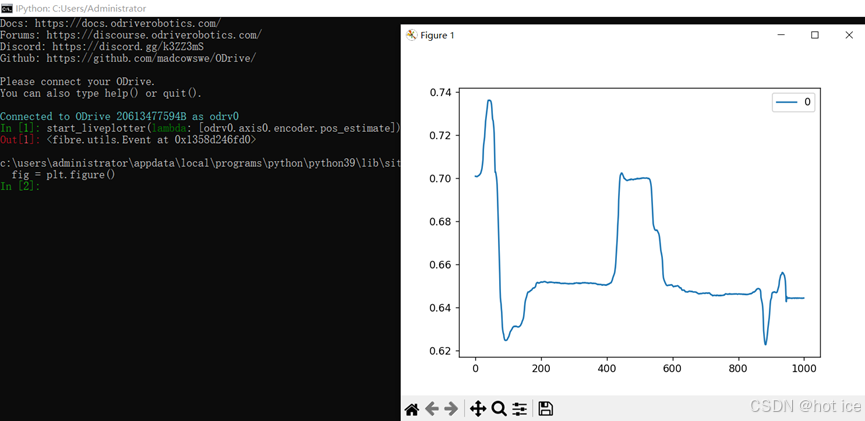Image resolution: width=865 pixels, height=421 pixels.
Task: Click the IPython console window icon
Action: click(x=6, y=8)
